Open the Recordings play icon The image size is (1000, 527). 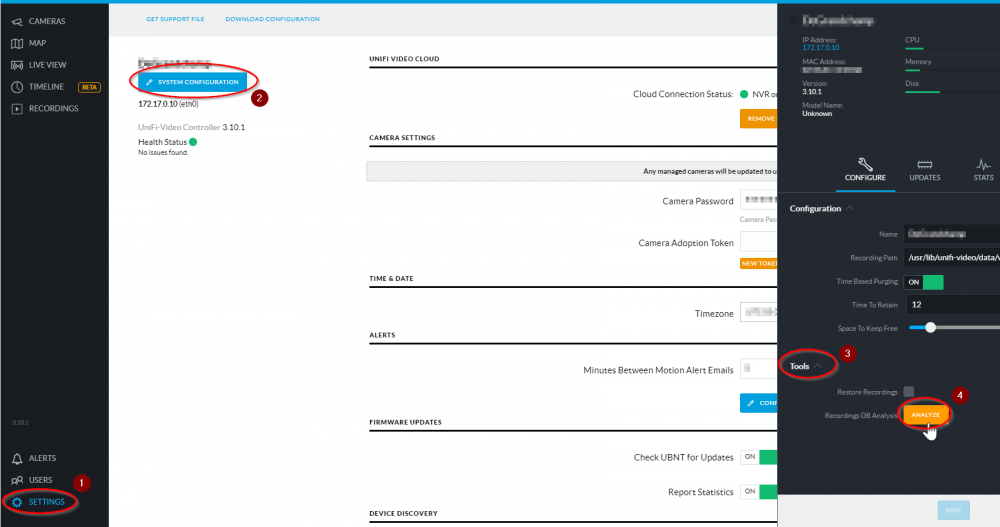coord(17,109)
